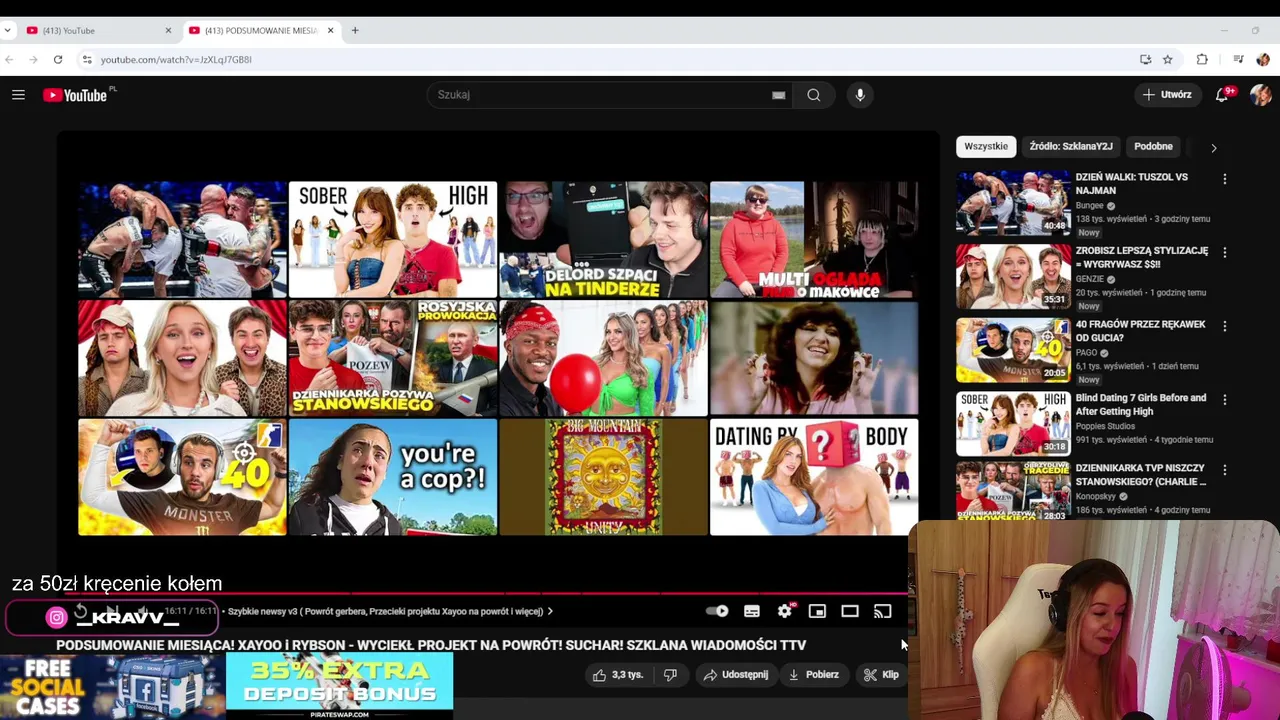This screenshot has width=1280, height=720.
Task: Bookmark this page with star icon
Action: (x=1167, y=60)
